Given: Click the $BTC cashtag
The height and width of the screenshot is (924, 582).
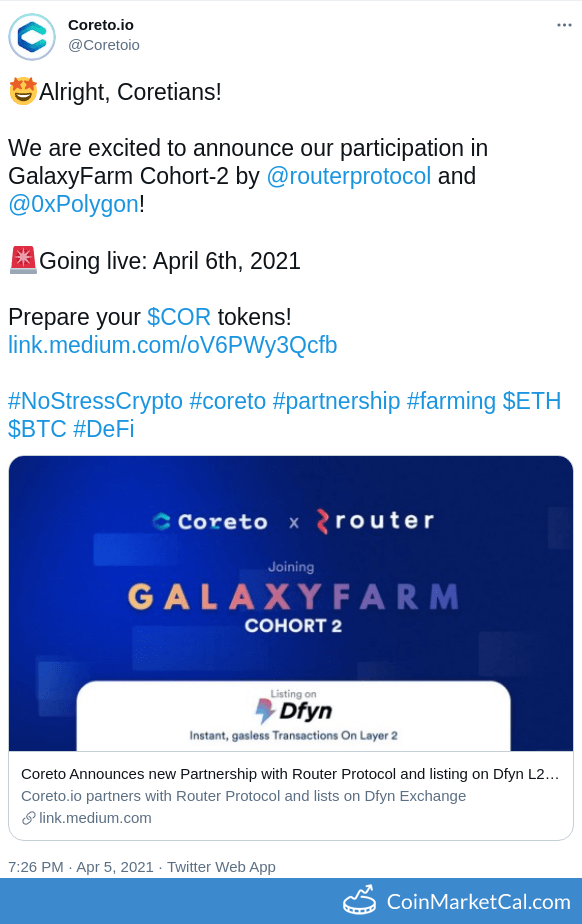Looking at the screenshot, I should 37,429.
